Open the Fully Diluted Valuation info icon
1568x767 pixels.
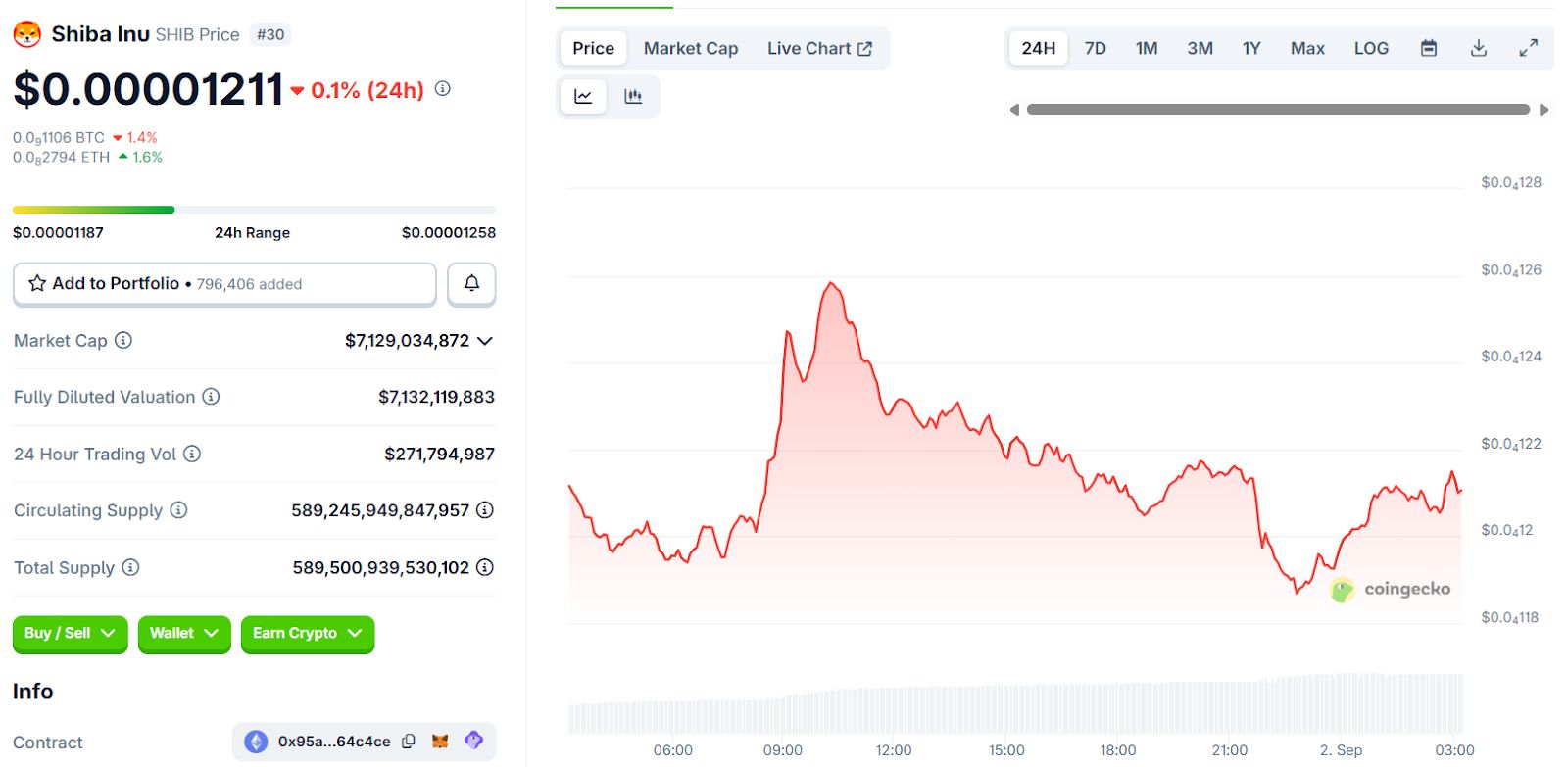click(x=211, y=397)
